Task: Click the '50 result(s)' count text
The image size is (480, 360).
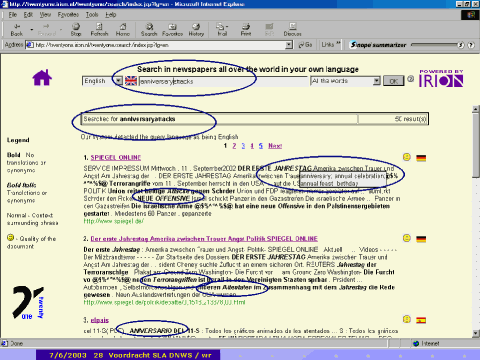Action: click(410, 119)
